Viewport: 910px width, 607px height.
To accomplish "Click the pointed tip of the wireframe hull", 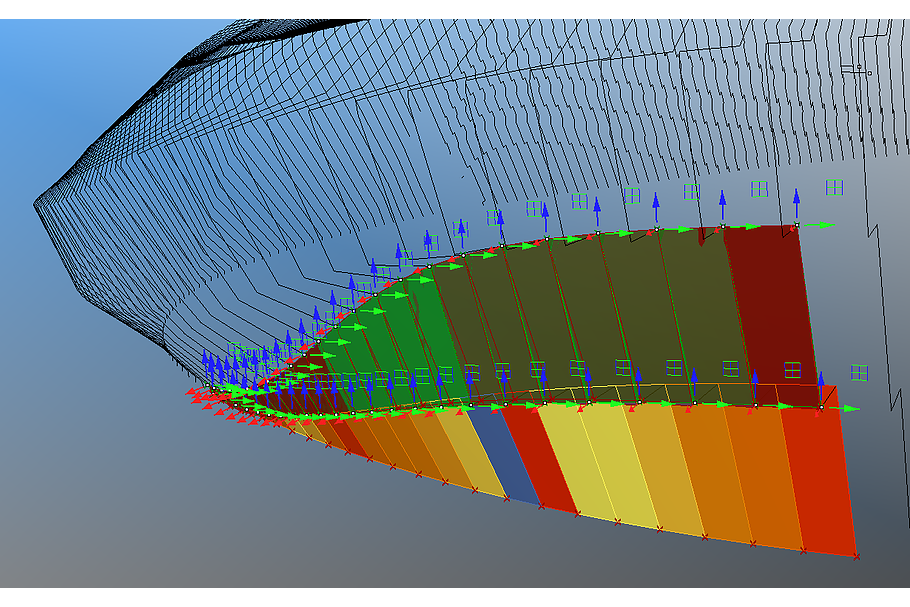I will click(36, 203).
